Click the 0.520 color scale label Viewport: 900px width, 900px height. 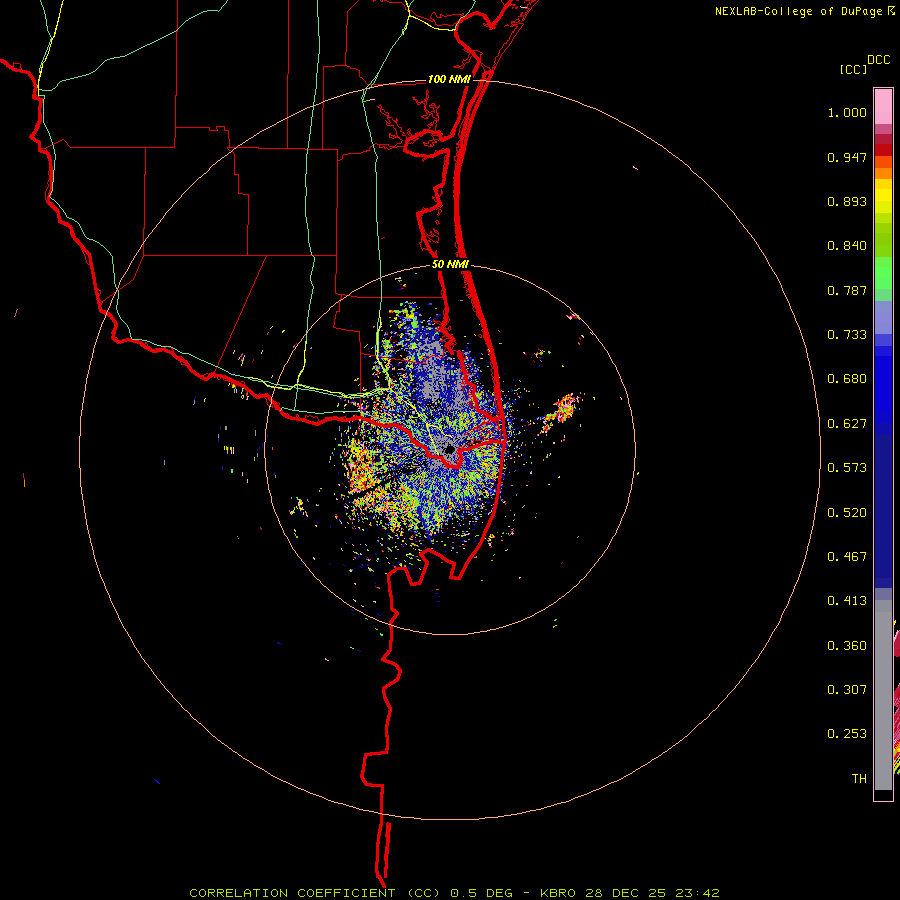point(847,513)
